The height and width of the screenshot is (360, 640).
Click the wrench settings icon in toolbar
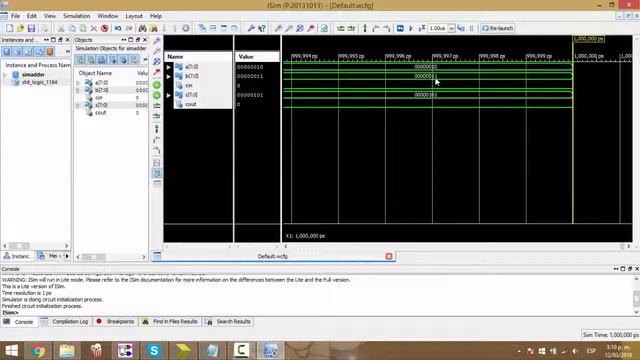click(x=251, y=28)
